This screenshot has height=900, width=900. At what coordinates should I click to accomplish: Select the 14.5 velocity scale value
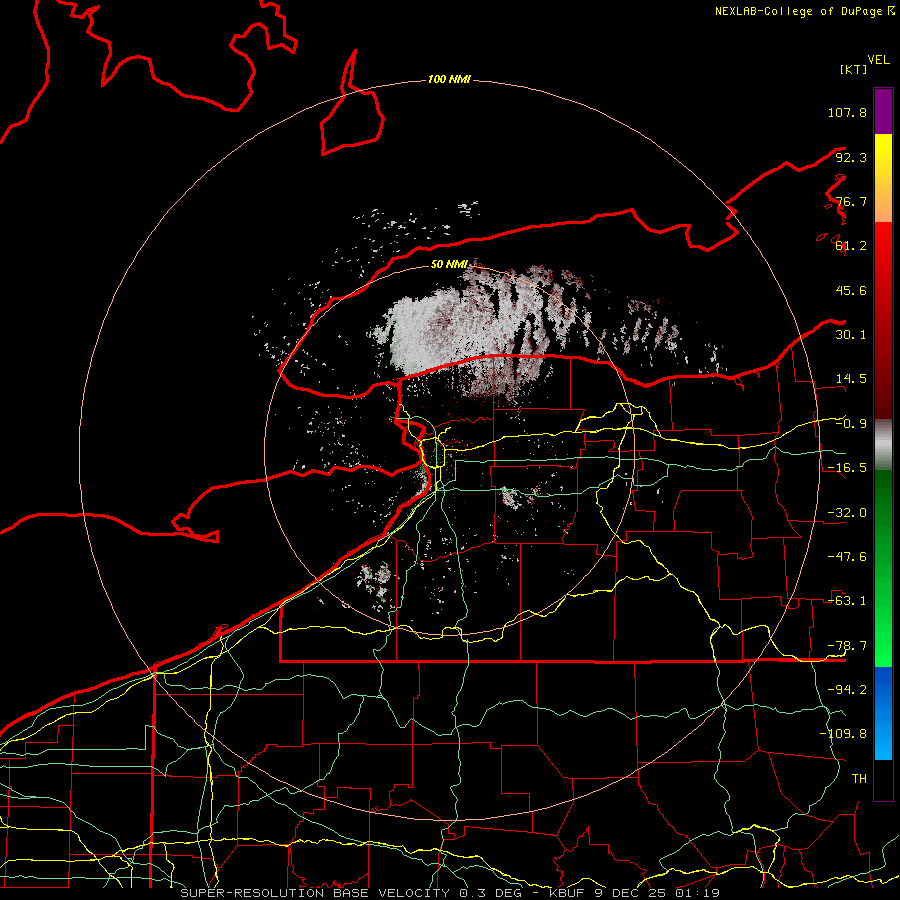click(x=851, y=379)
